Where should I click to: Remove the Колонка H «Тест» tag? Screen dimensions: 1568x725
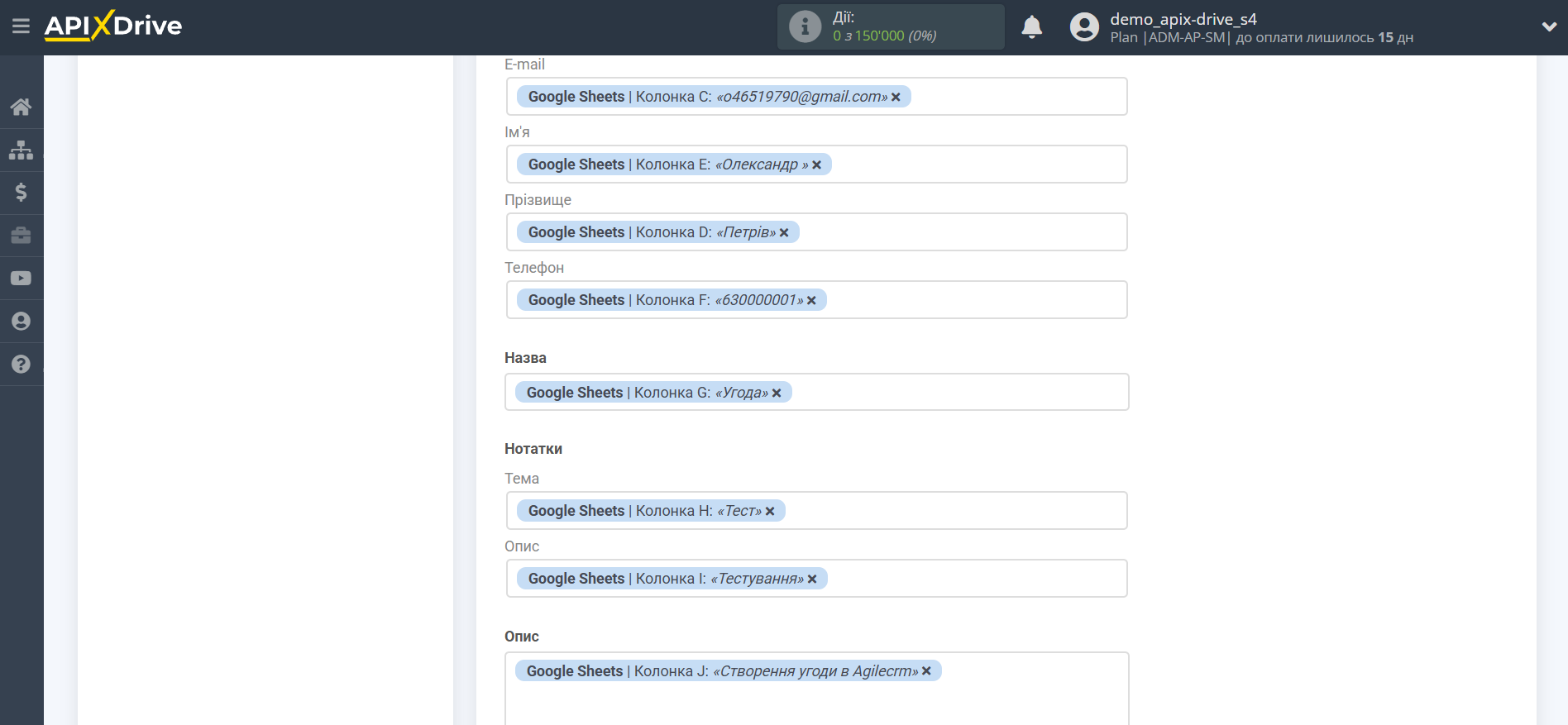point(770,511)
